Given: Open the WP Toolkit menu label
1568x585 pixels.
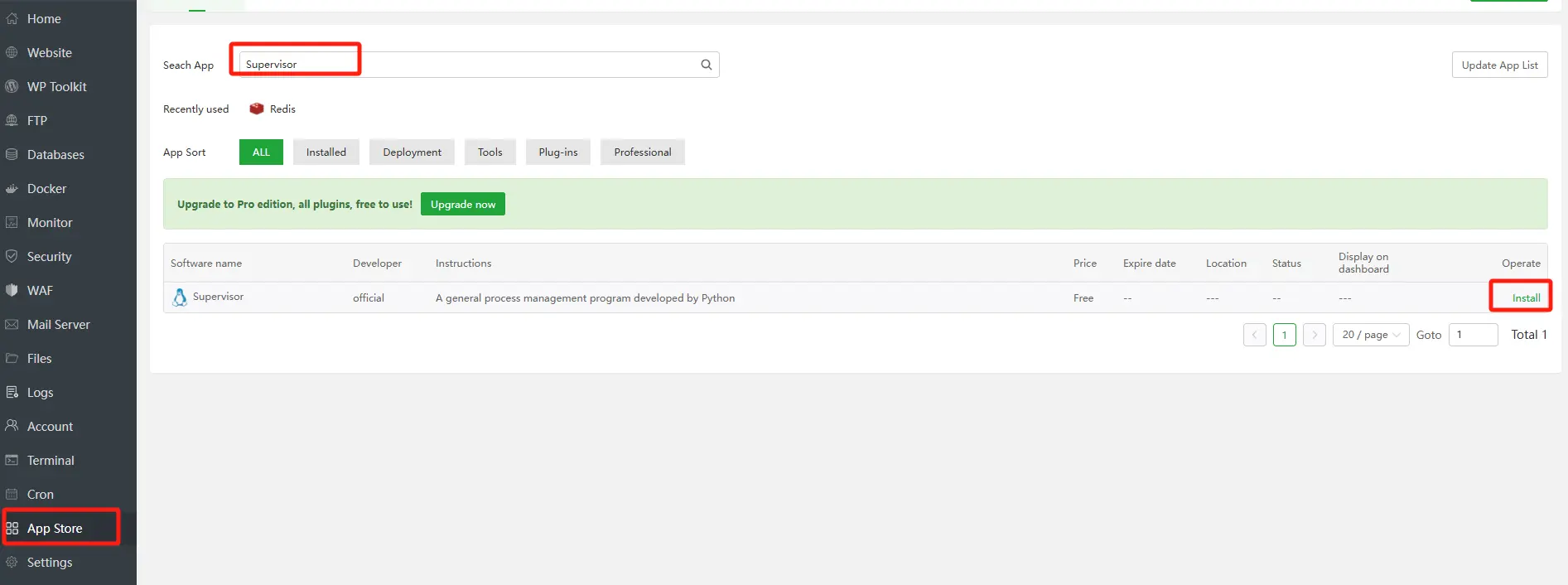Looking at the screenshot, I should (x=57, y=86).
